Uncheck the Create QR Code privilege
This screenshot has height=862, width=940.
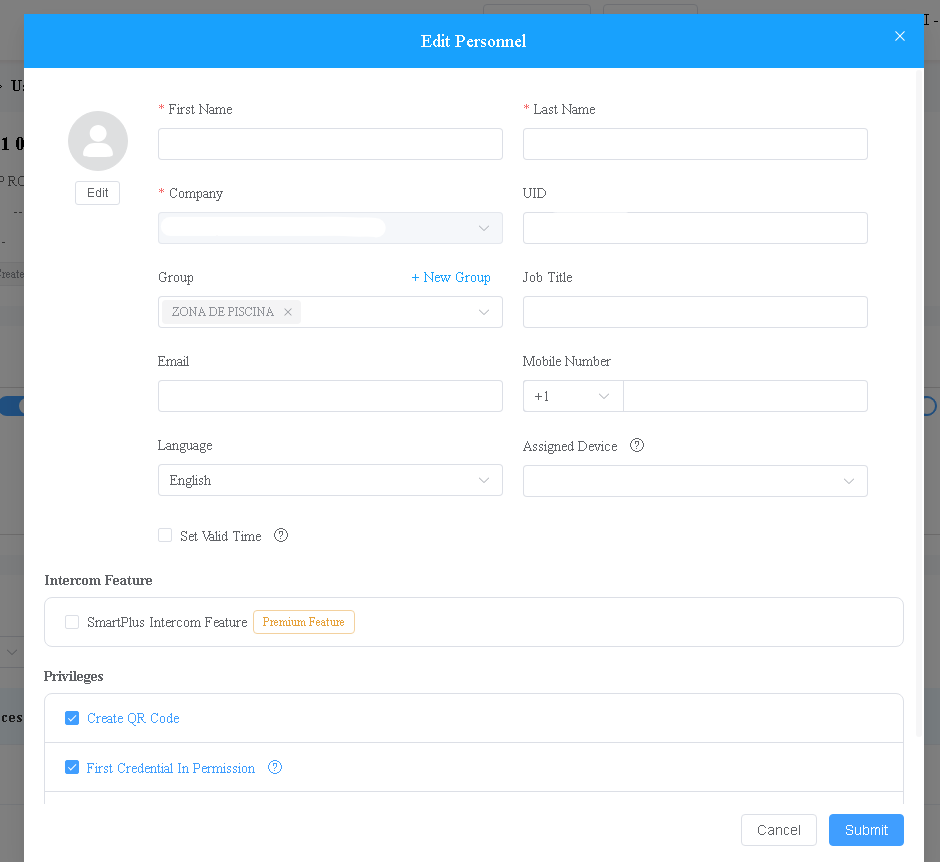[72, 718]
